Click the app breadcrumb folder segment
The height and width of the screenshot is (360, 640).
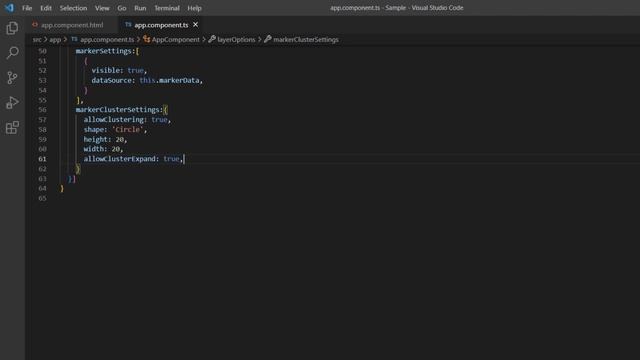click(55, 40)
